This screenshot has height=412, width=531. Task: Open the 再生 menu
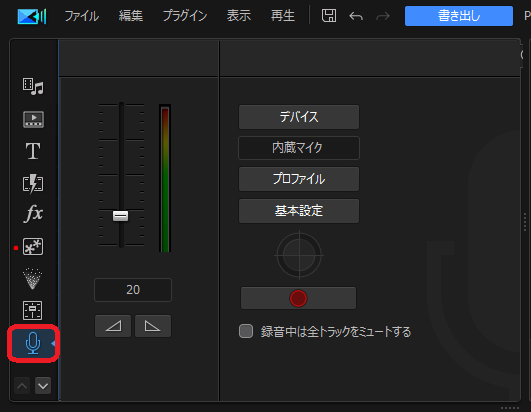(x=283, y=16)
